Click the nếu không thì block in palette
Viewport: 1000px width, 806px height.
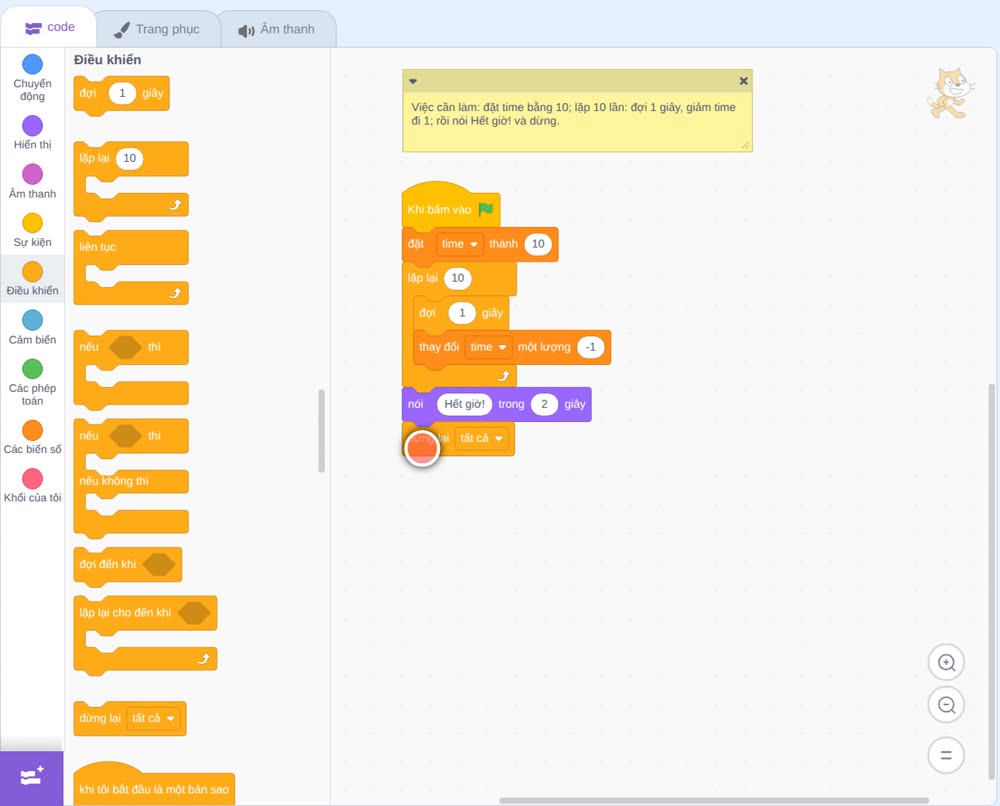tap(131, 478)
